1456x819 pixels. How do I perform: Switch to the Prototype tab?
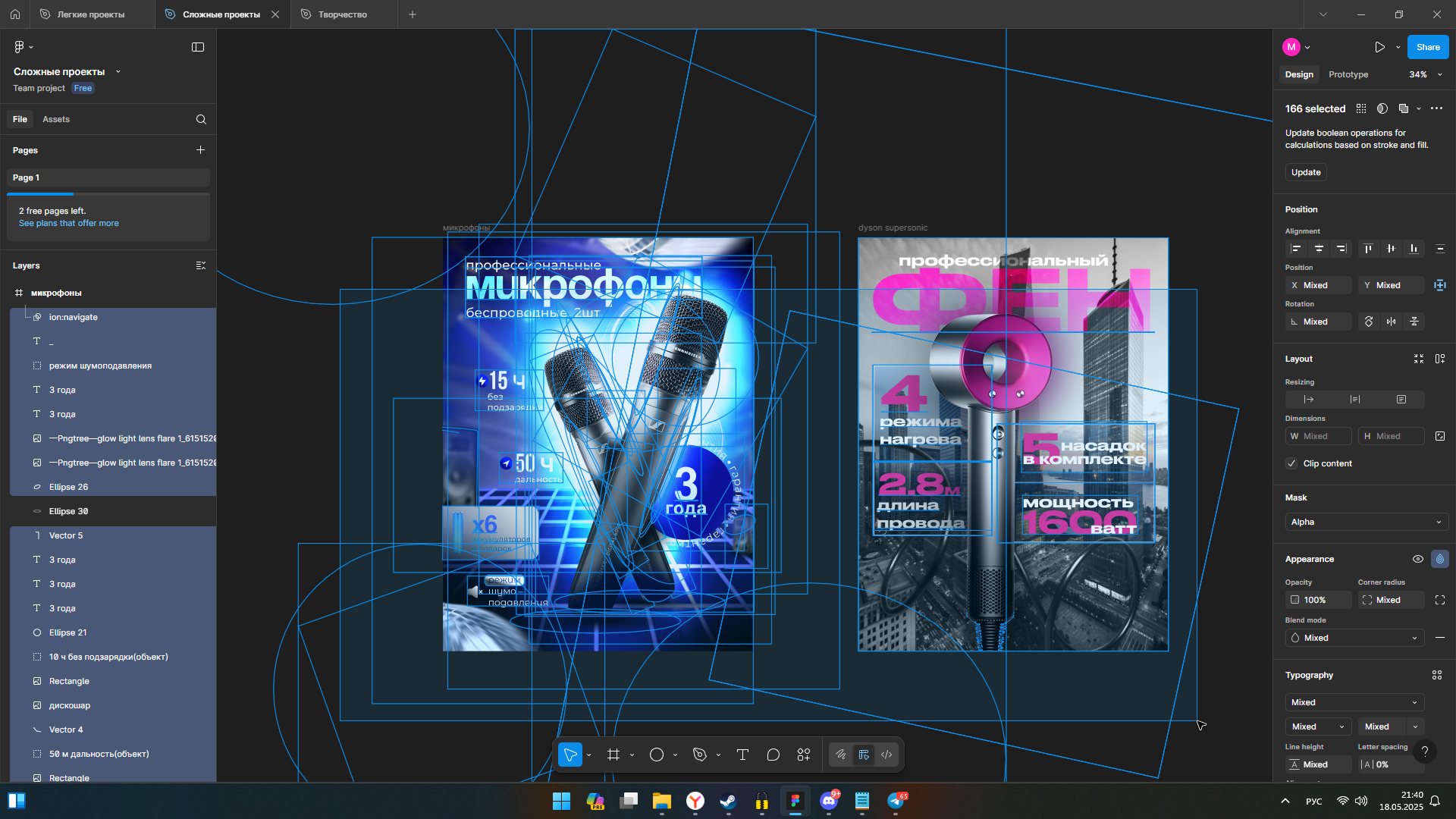click(1348, 74)
